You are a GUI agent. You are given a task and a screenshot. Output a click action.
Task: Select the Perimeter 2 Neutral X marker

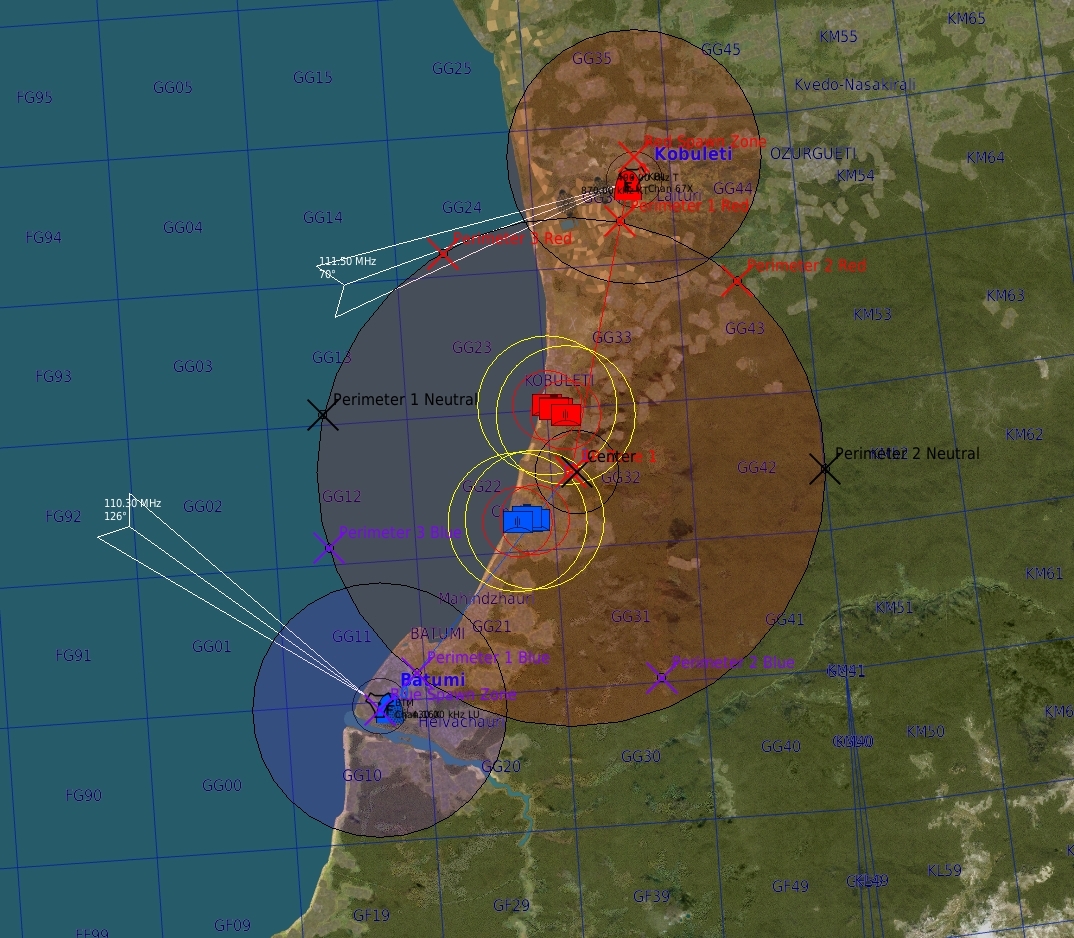[824, 468]
